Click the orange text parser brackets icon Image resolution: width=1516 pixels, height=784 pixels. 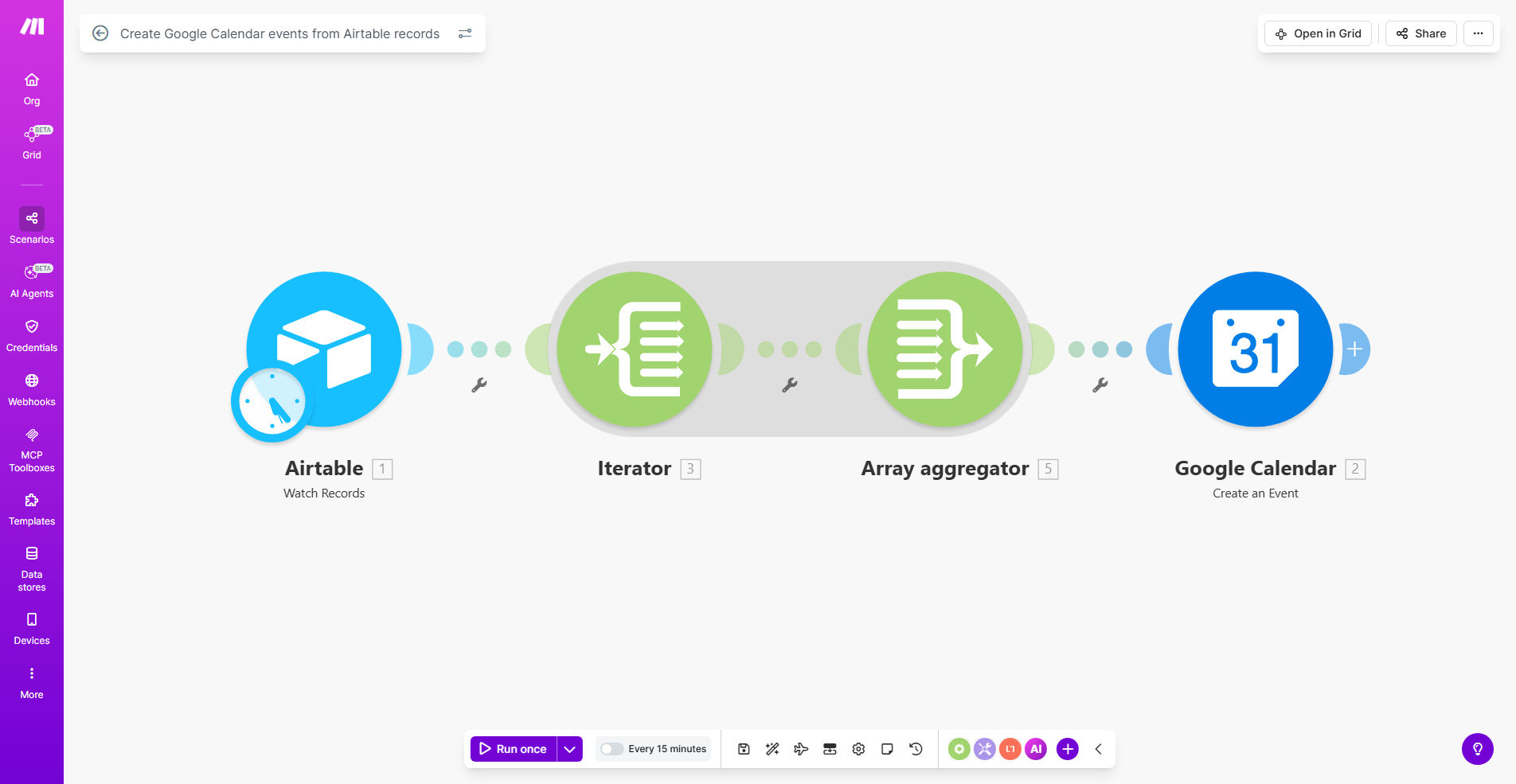click(1010, 749)
